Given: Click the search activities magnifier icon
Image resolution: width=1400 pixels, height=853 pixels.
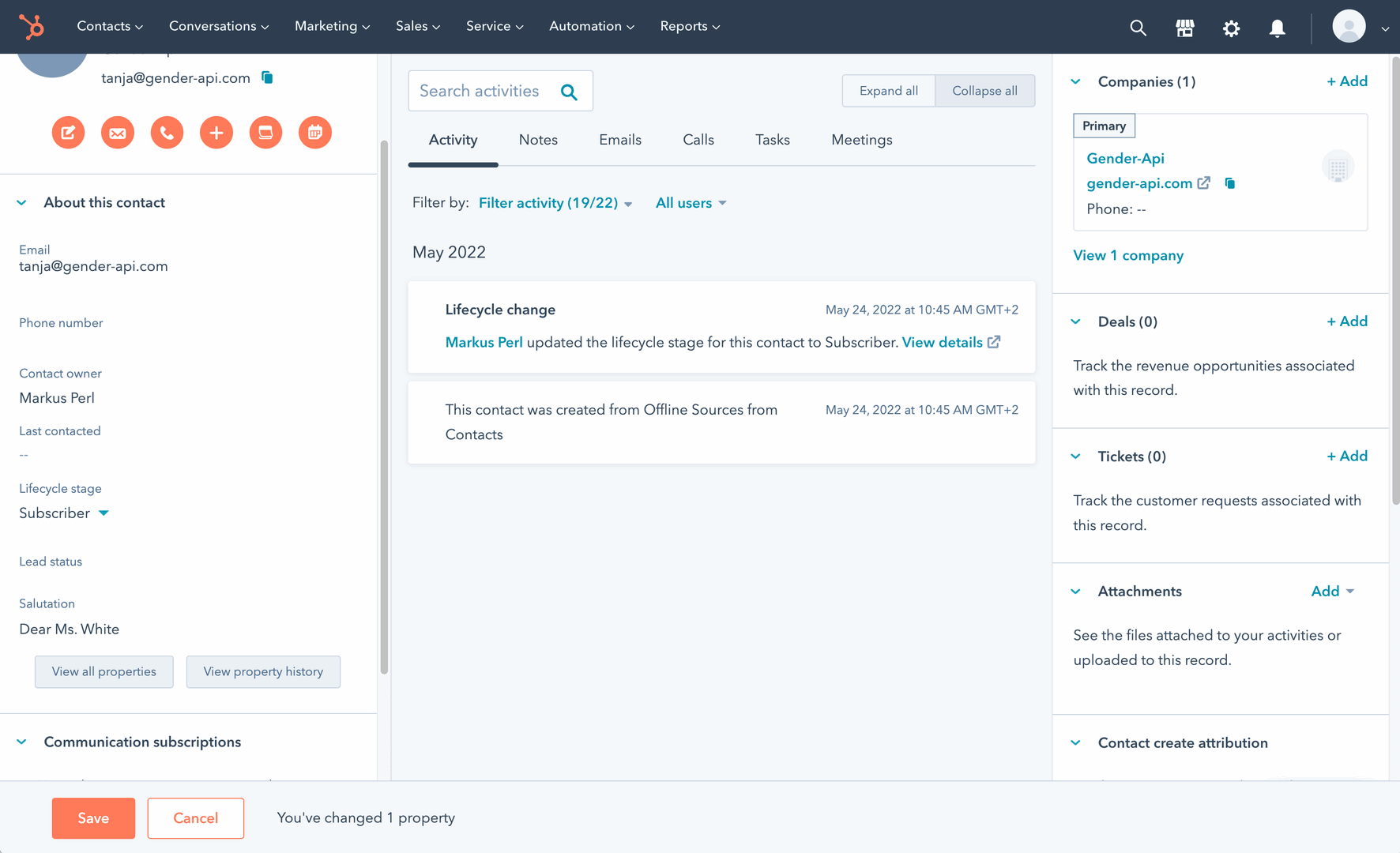Looking at the screenshot, I should coord(569,92).
